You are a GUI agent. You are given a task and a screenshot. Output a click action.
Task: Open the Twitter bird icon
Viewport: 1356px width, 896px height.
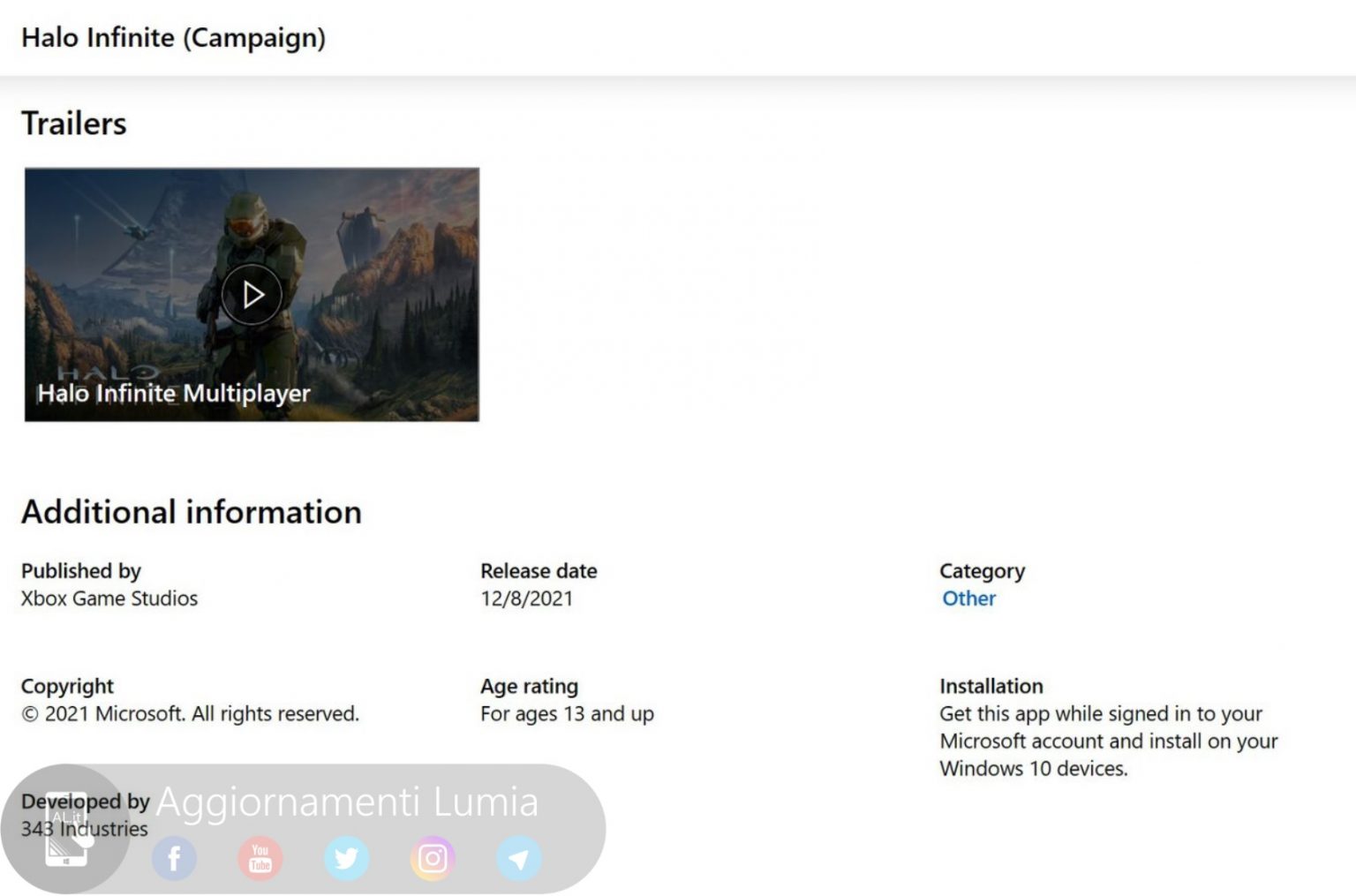coord(346,858)
